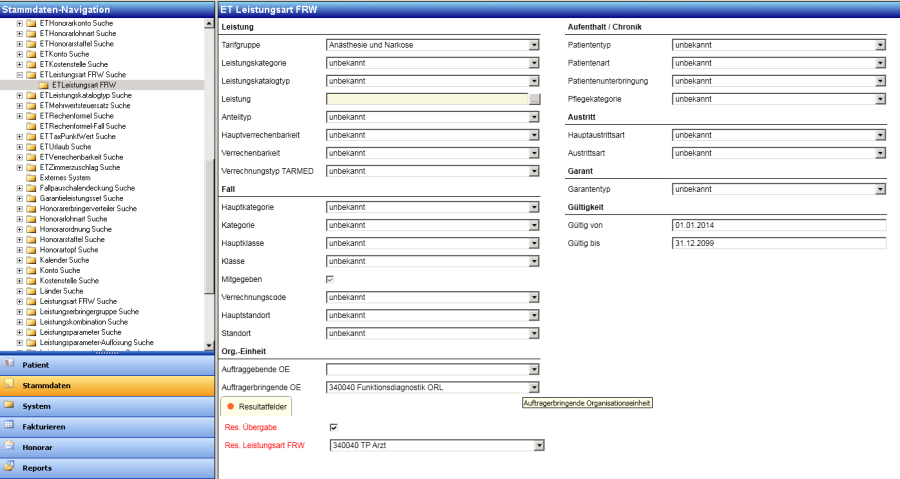900x479 pixels.
Task: Open the Stammdaten navigation section
Action: (107, 385)
